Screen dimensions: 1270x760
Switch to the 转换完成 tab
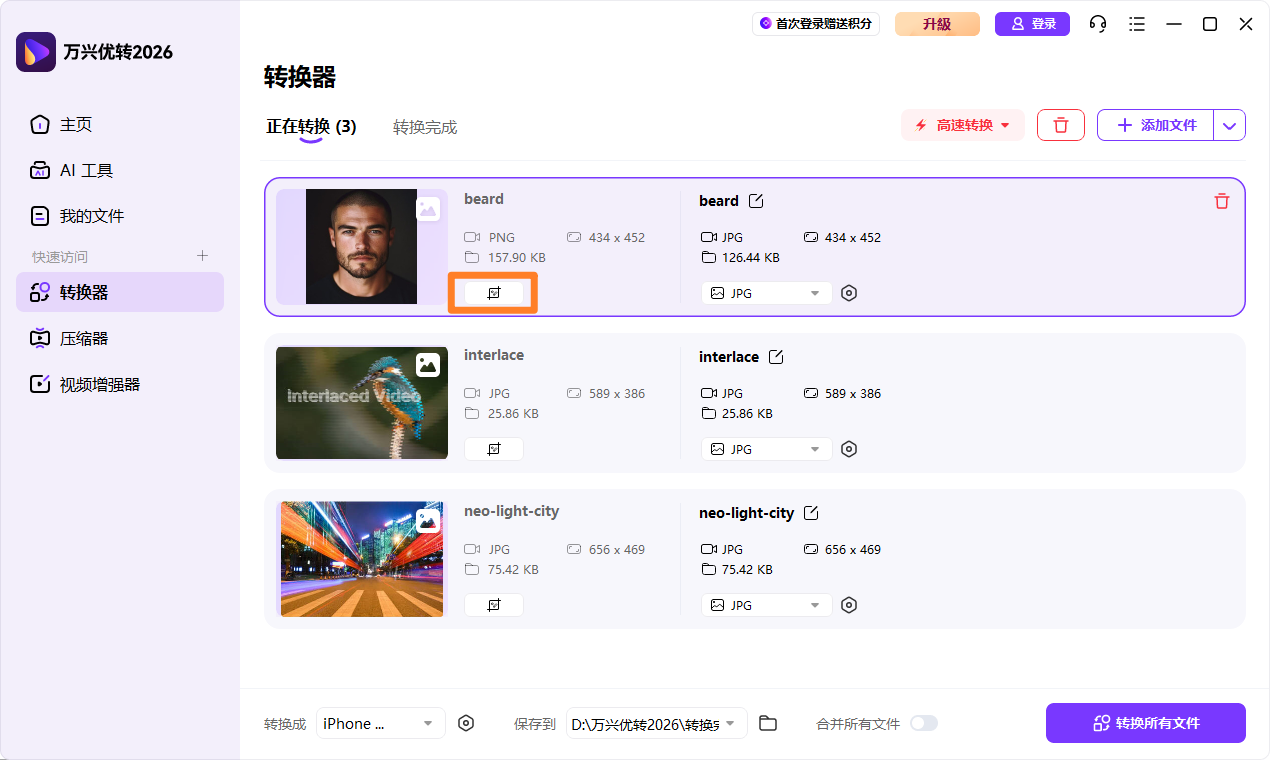425,127
